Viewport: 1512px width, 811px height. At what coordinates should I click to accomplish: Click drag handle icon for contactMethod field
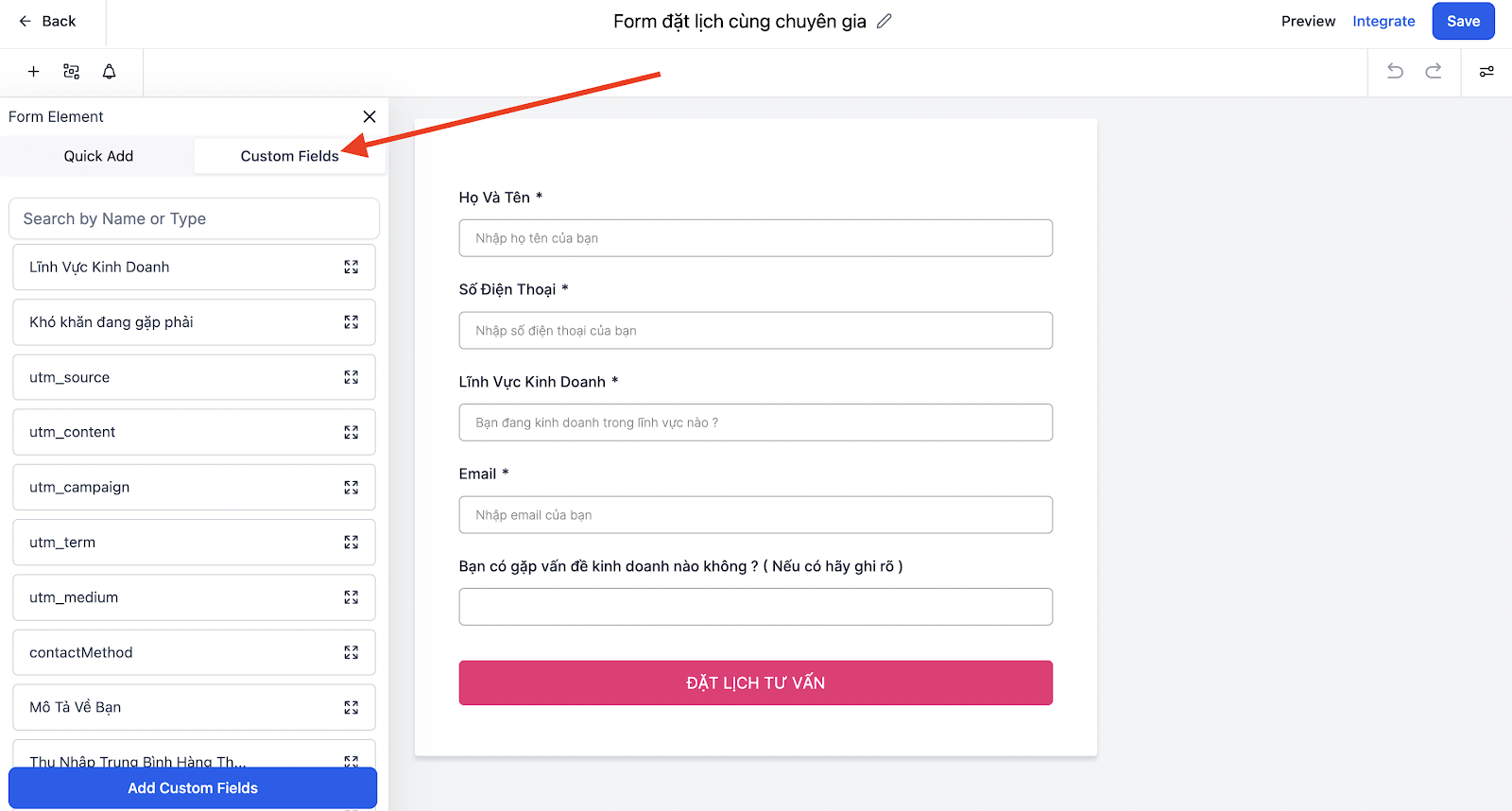pos(352,652)
